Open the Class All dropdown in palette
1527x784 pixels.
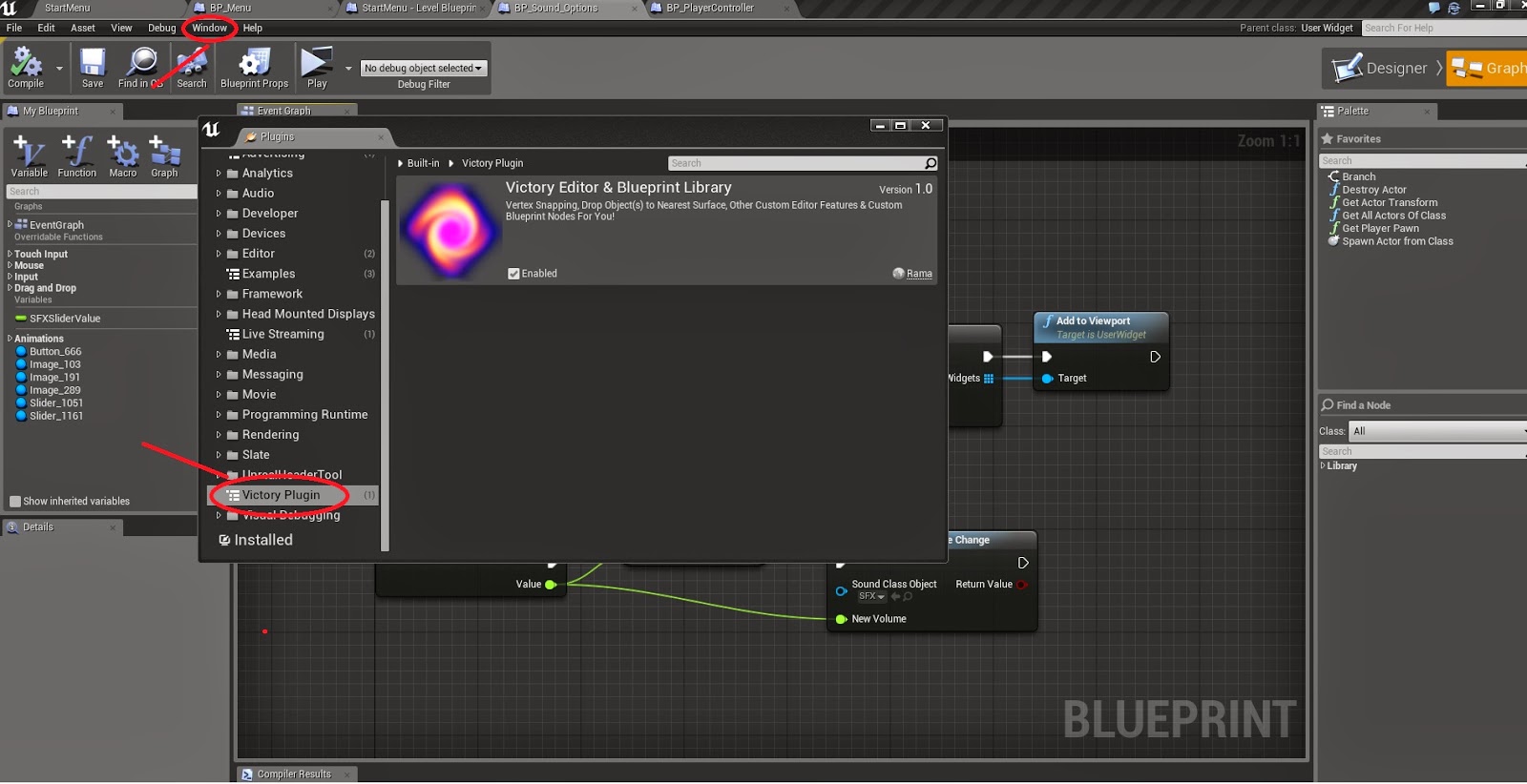tap(1437, 431)
